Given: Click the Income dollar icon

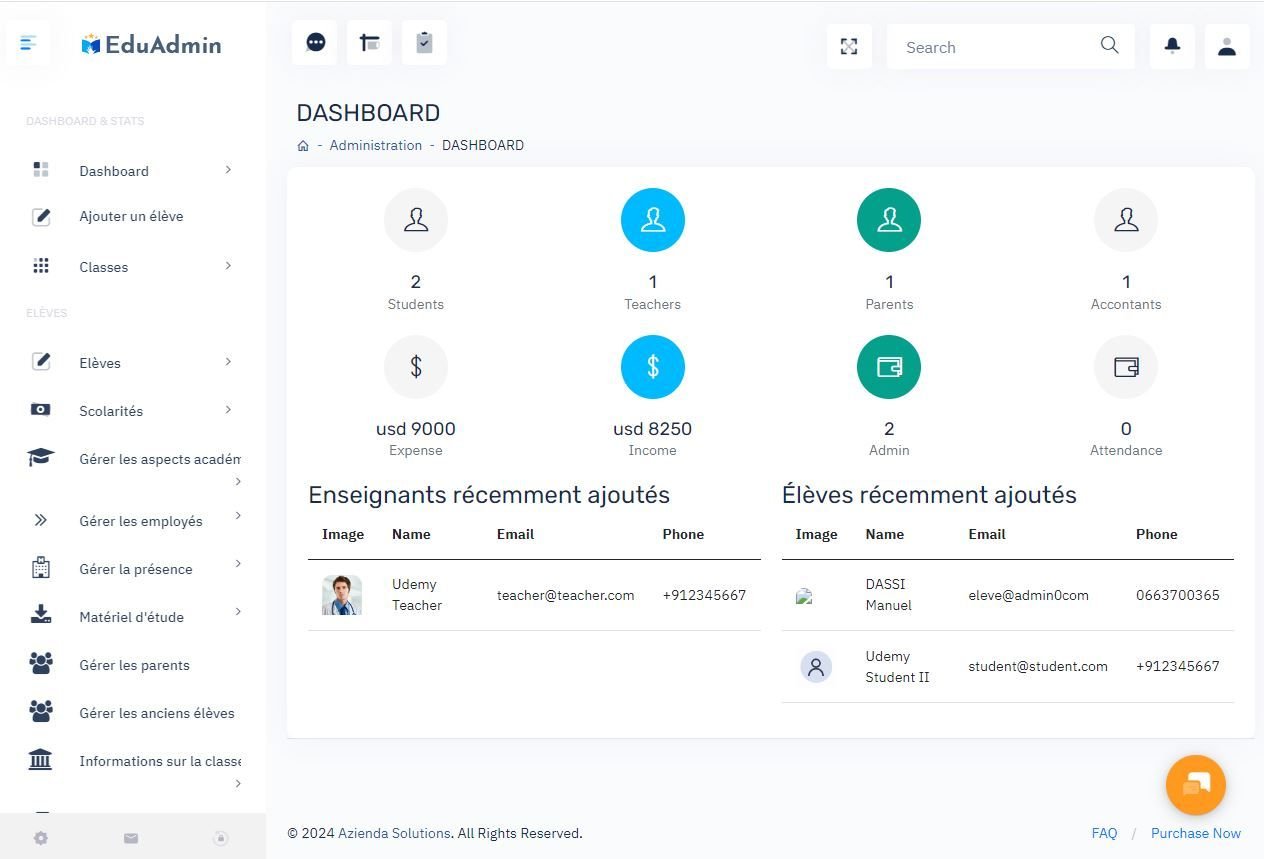Looking at the screenshot, I should click(652, 367).
